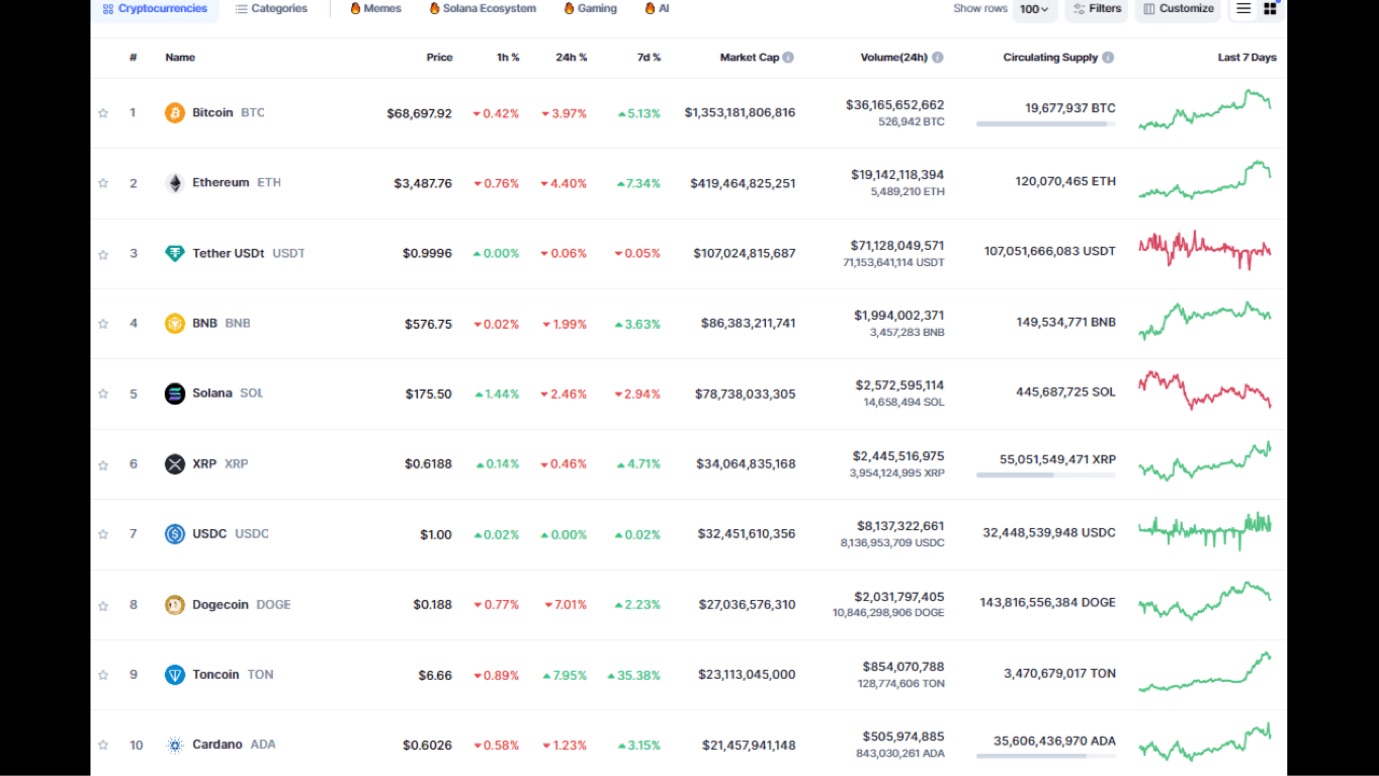Screen dimensions: 1379x776
Task: Favorite Cardano using its star
Action: click(103, 745)
